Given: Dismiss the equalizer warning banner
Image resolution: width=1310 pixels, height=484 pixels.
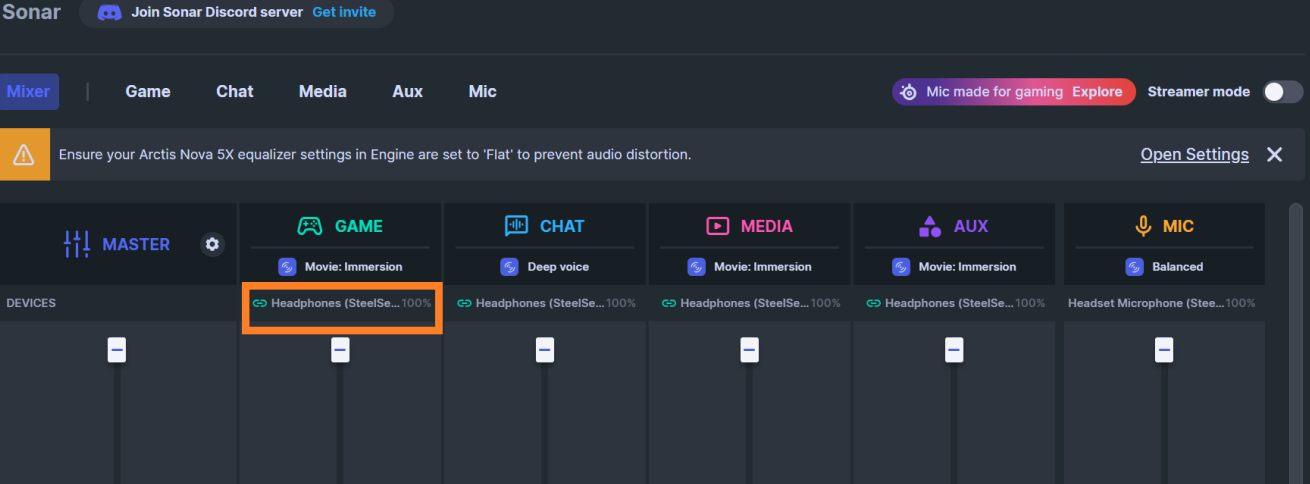Looking at the screenshot, I should coord(1274,155).
